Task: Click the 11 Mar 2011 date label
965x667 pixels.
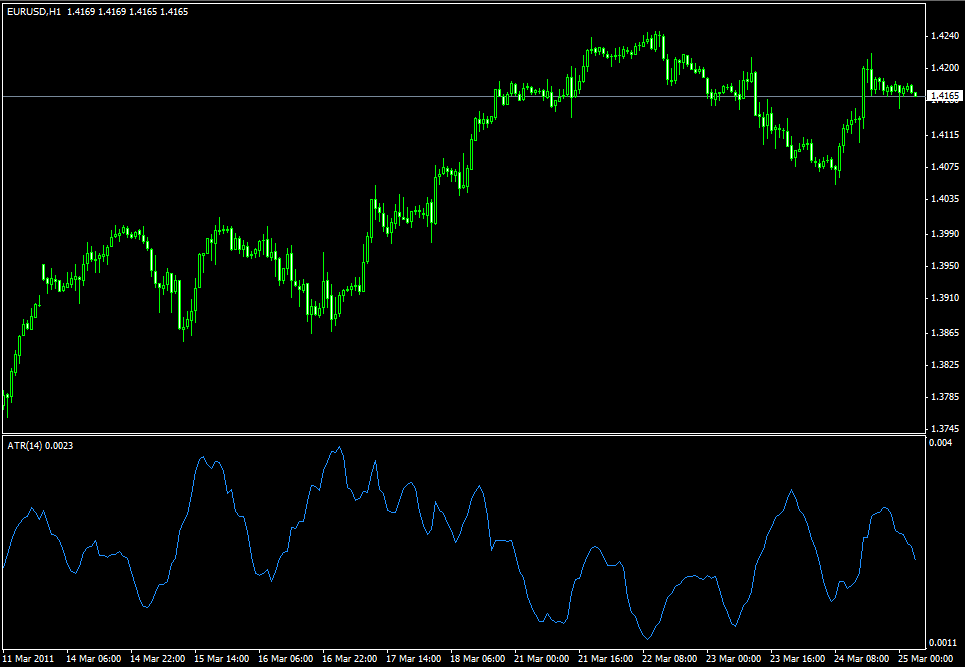Action: pyautogui.click(x=28, y=658)
